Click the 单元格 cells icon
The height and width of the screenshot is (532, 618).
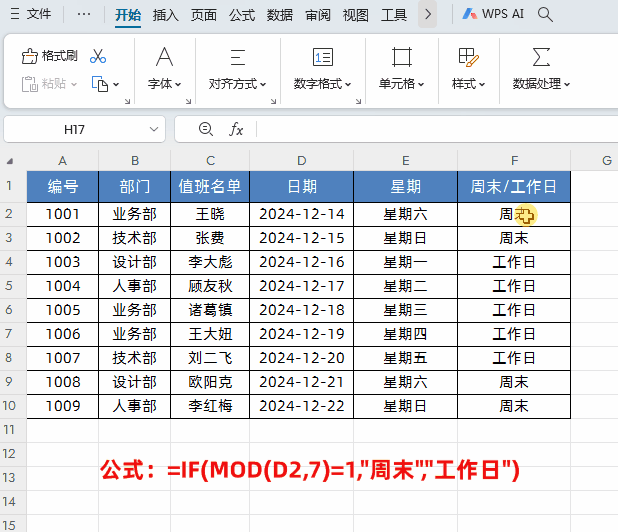point(402,57)
